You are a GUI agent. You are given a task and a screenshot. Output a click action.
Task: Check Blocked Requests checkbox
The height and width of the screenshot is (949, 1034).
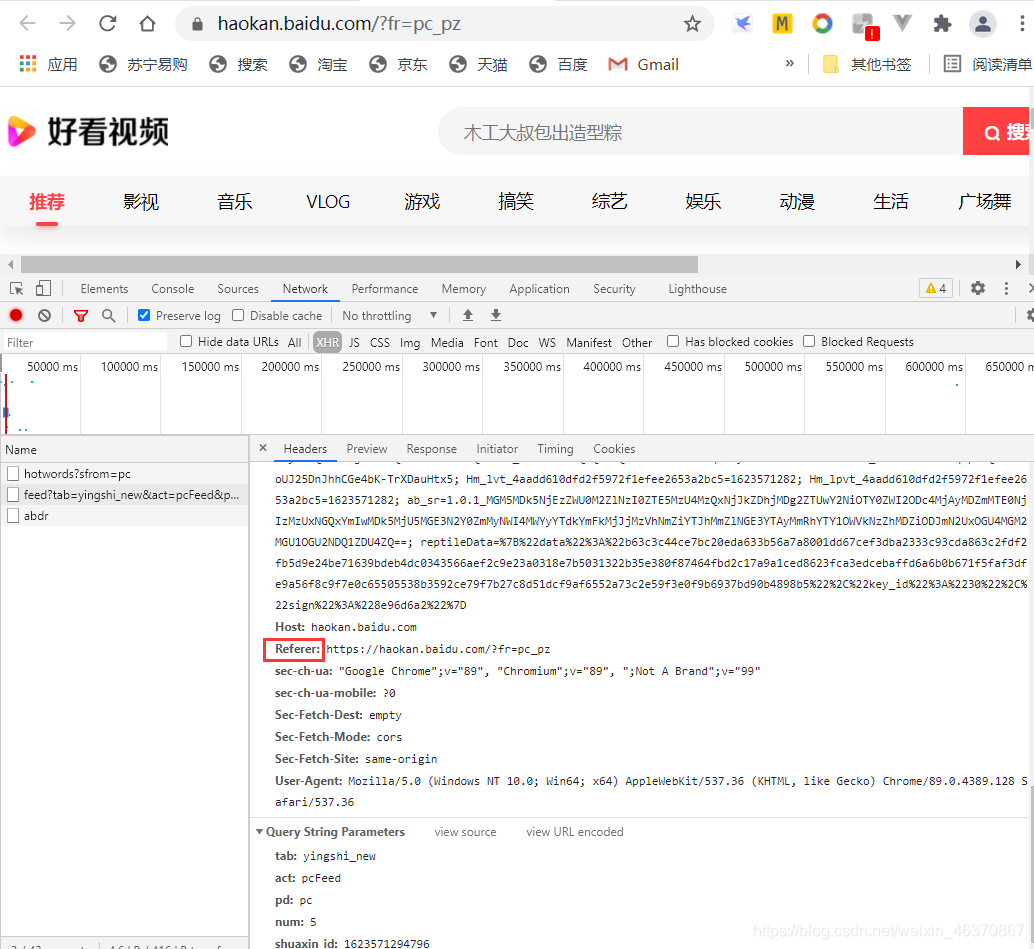(x=809, y=341)
